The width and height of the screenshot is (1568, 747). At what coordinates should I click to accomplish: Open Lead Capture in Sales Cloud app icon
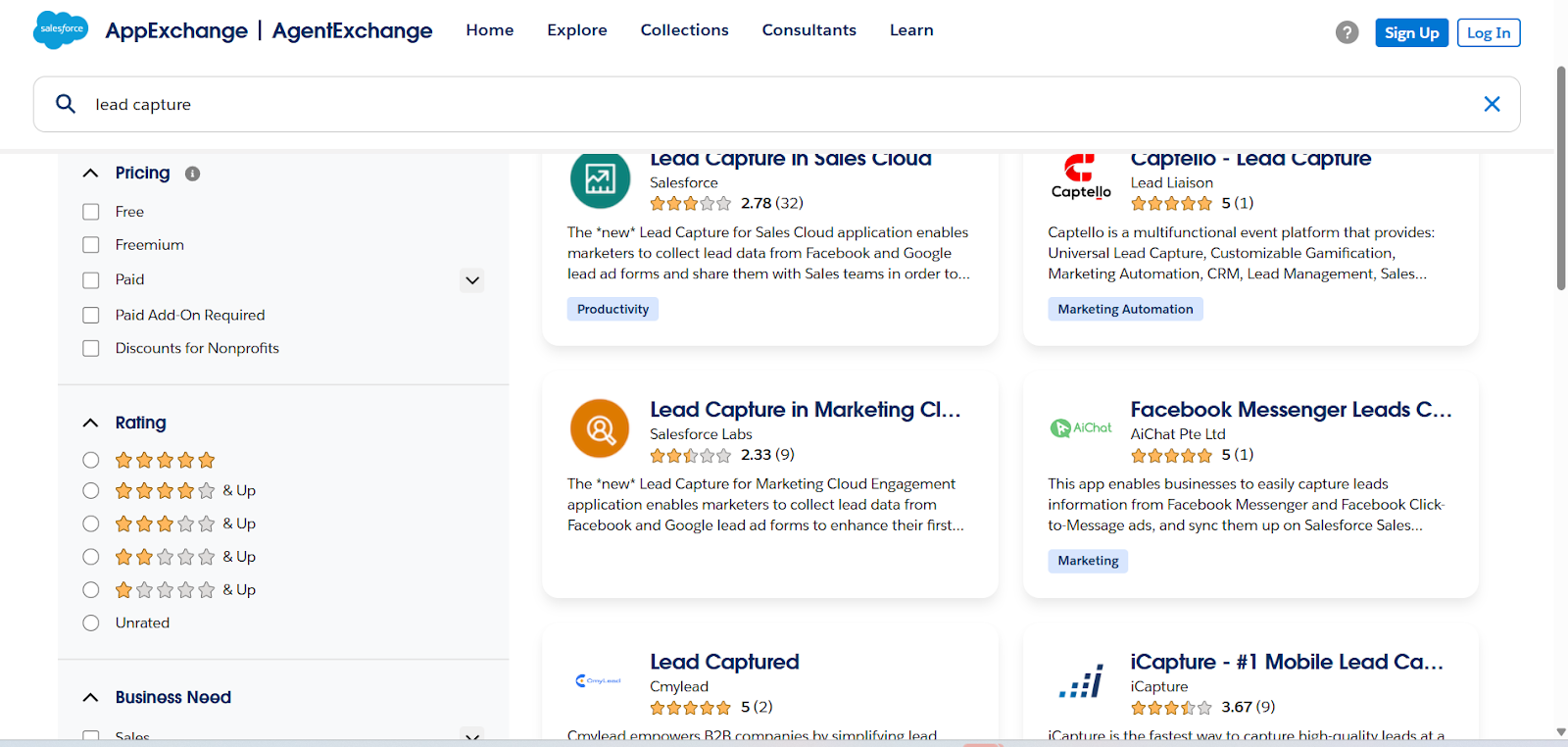pos(600,179)
